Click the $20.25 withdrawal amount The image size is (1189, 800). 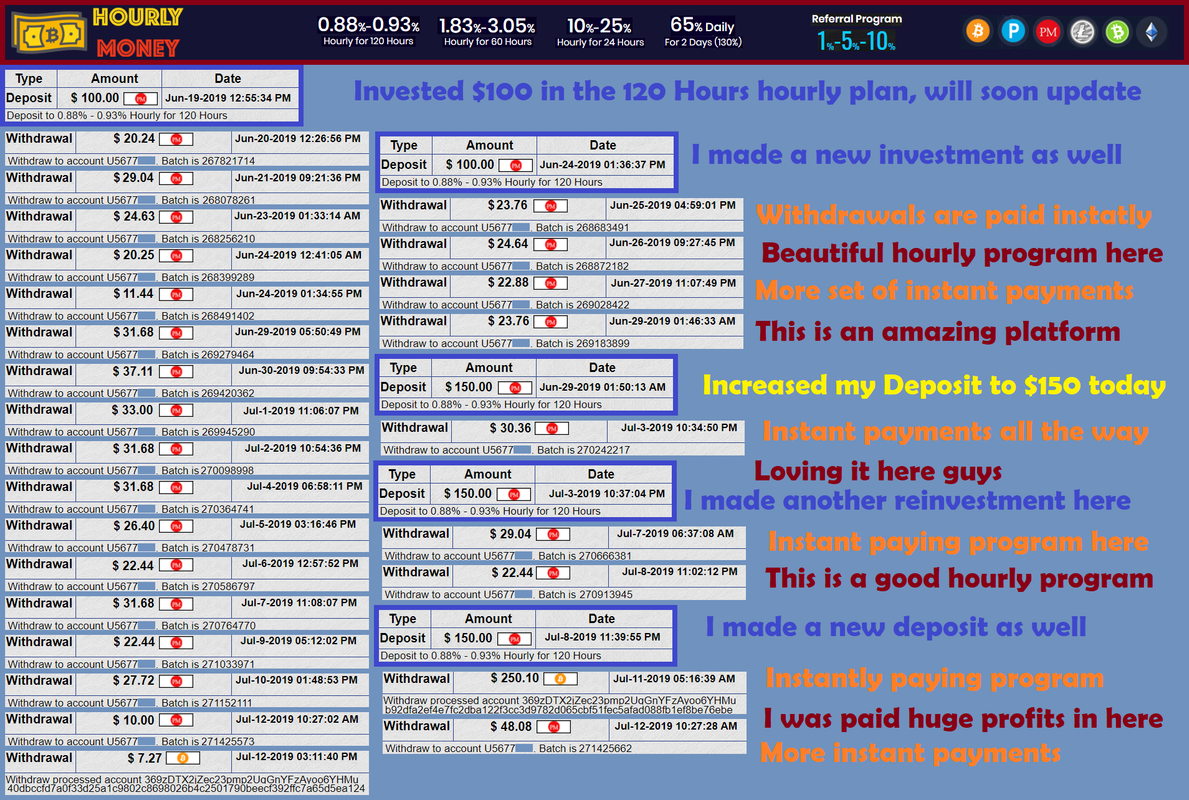133,256
